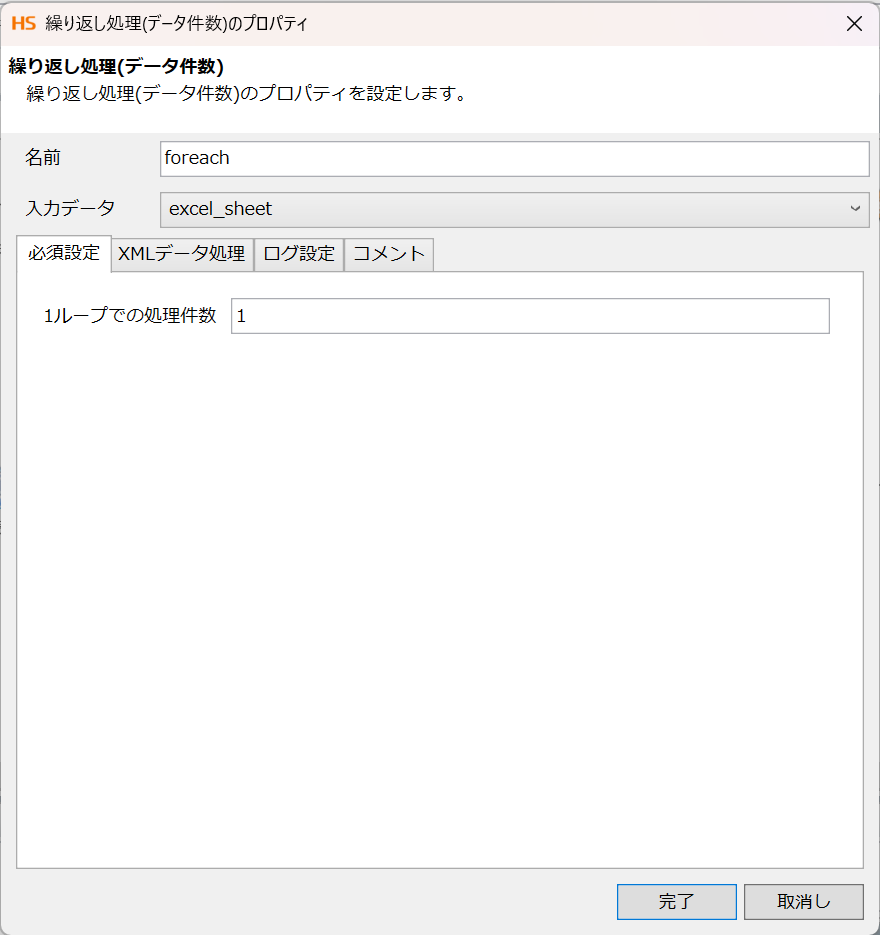This screenshot has height=935, width=880.
Task: Expand the input data selection list
Action: pos(855,209)
